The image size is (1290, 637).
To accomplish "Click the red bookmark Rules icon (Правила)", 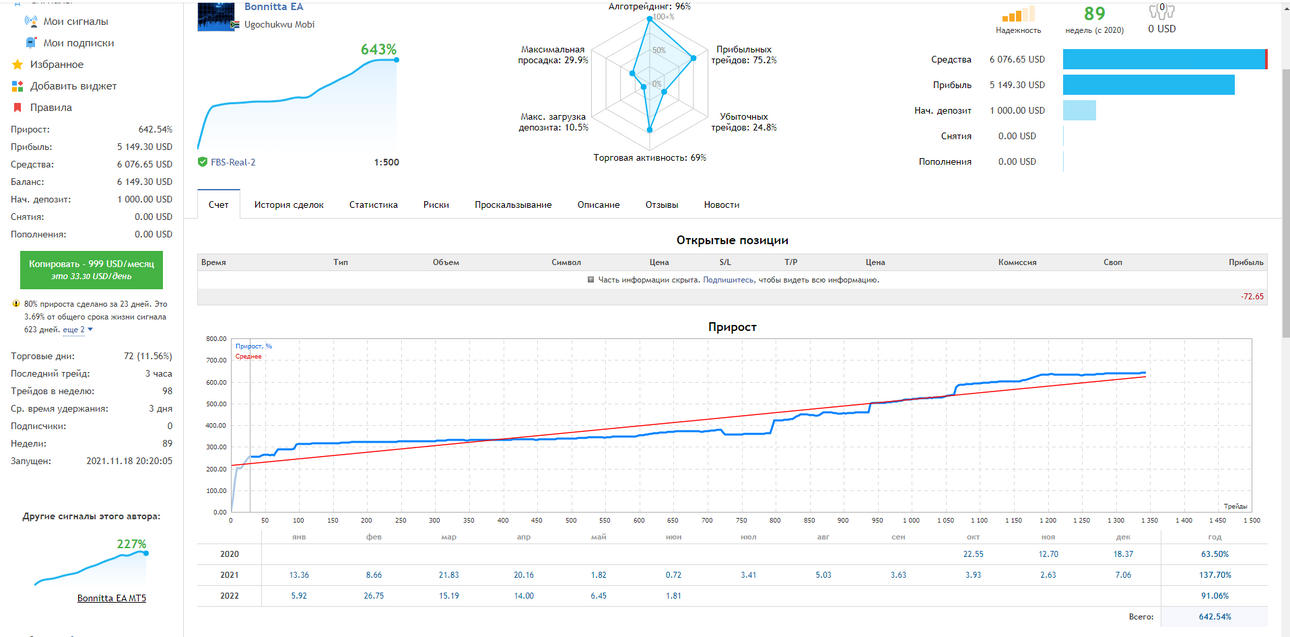I will click(x=17, y=108).
